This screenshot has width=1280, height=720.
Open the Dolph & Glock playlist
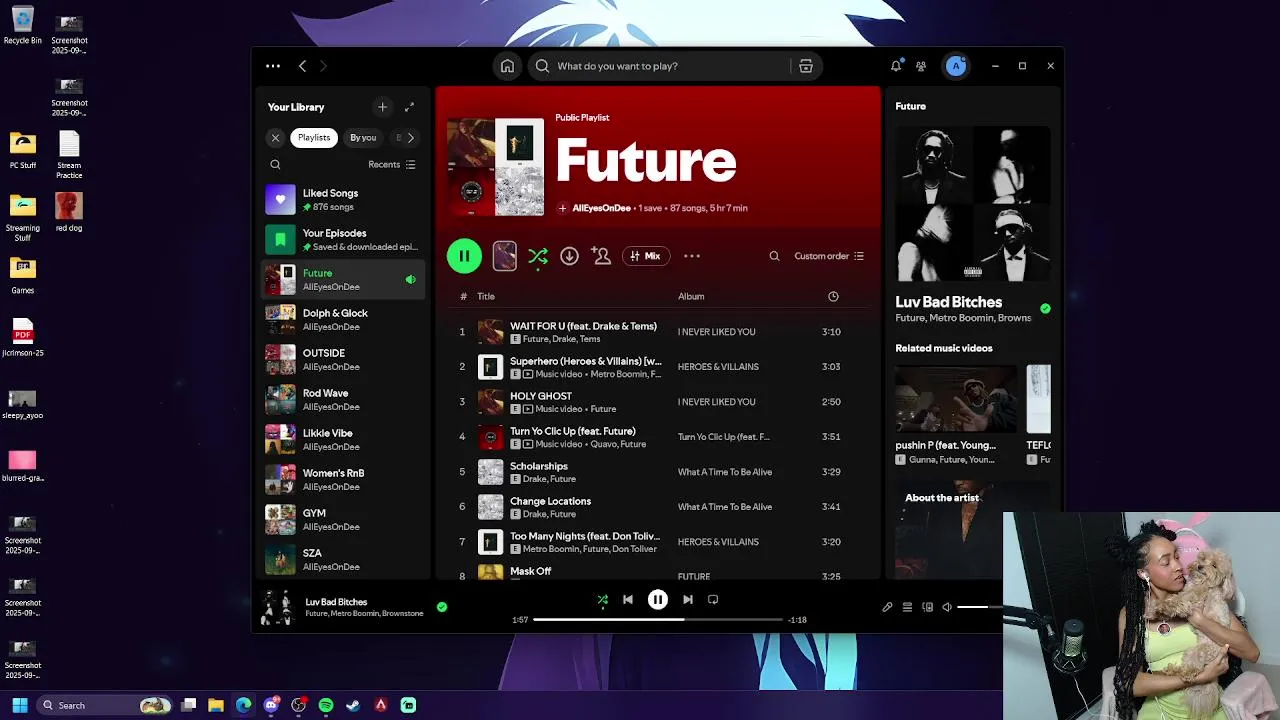point(343,320)
